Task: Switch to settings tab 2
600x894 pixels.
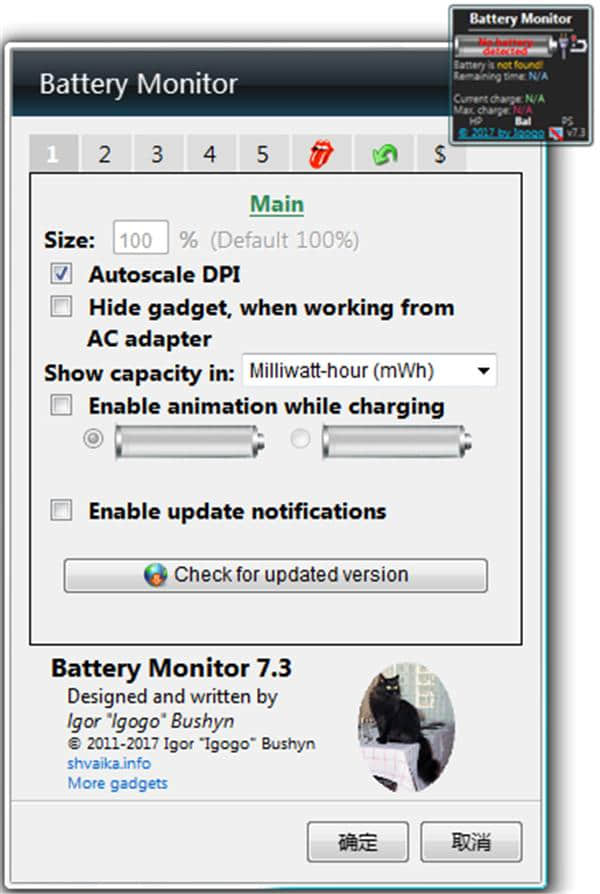Action: [x=105, y=155]
